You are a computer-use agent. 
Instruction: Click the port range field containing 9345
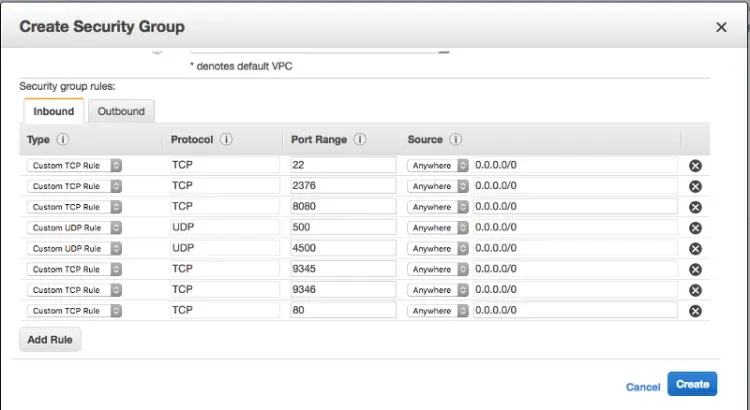[343, 269]
